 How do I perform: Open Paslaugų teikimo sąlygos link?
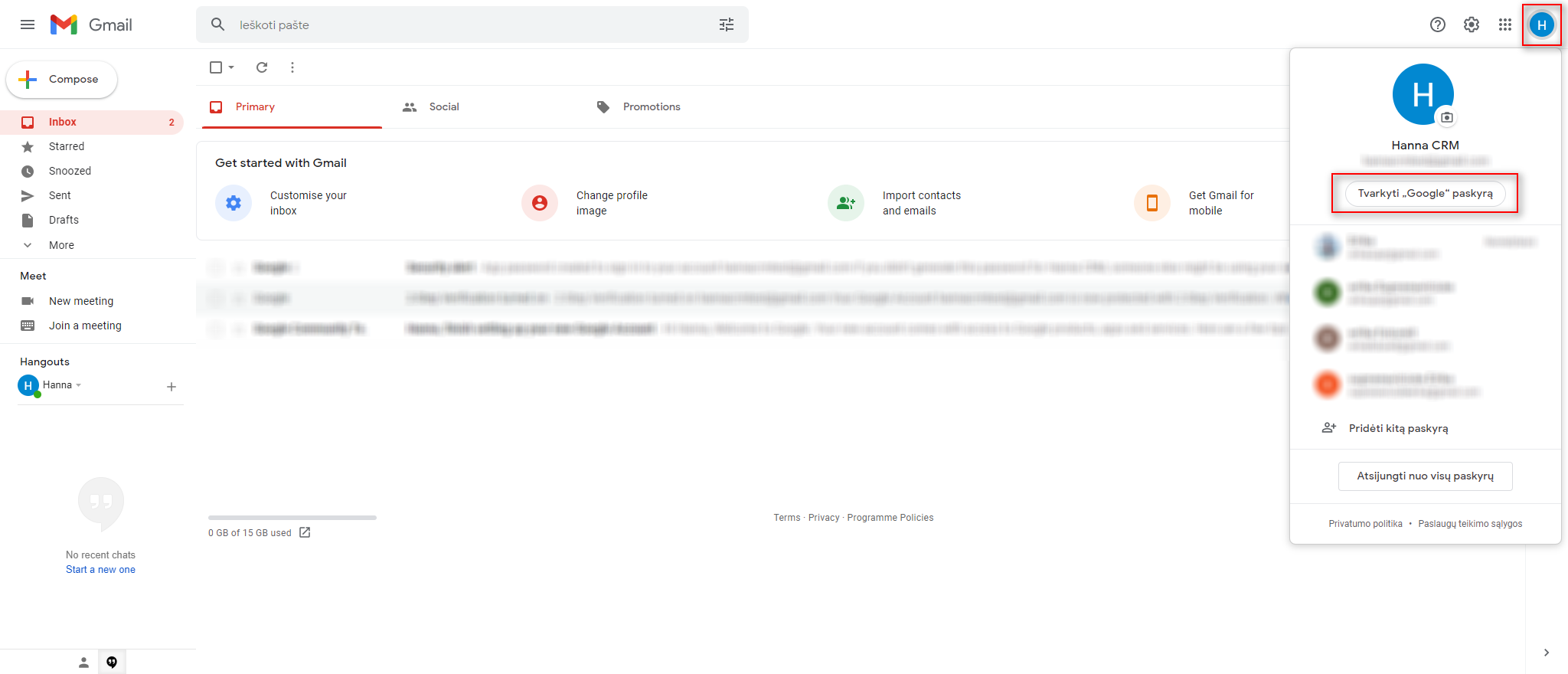[1470, 524]
